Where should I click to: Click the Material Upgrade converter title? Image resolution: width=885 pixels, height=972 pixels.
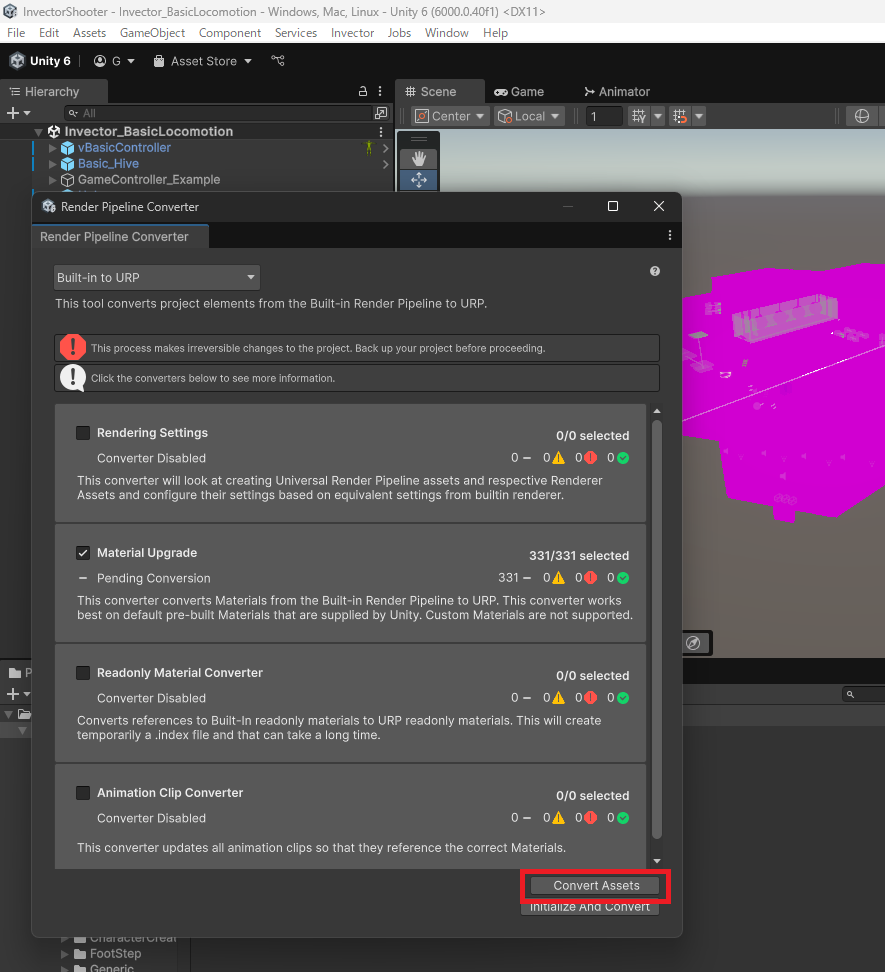tap(147, 553)
